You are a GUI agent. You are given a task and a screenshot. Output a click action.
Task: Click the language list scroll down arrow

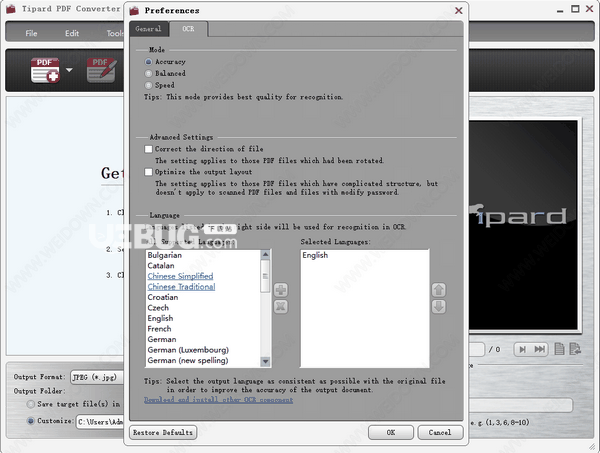coord(265,361)
